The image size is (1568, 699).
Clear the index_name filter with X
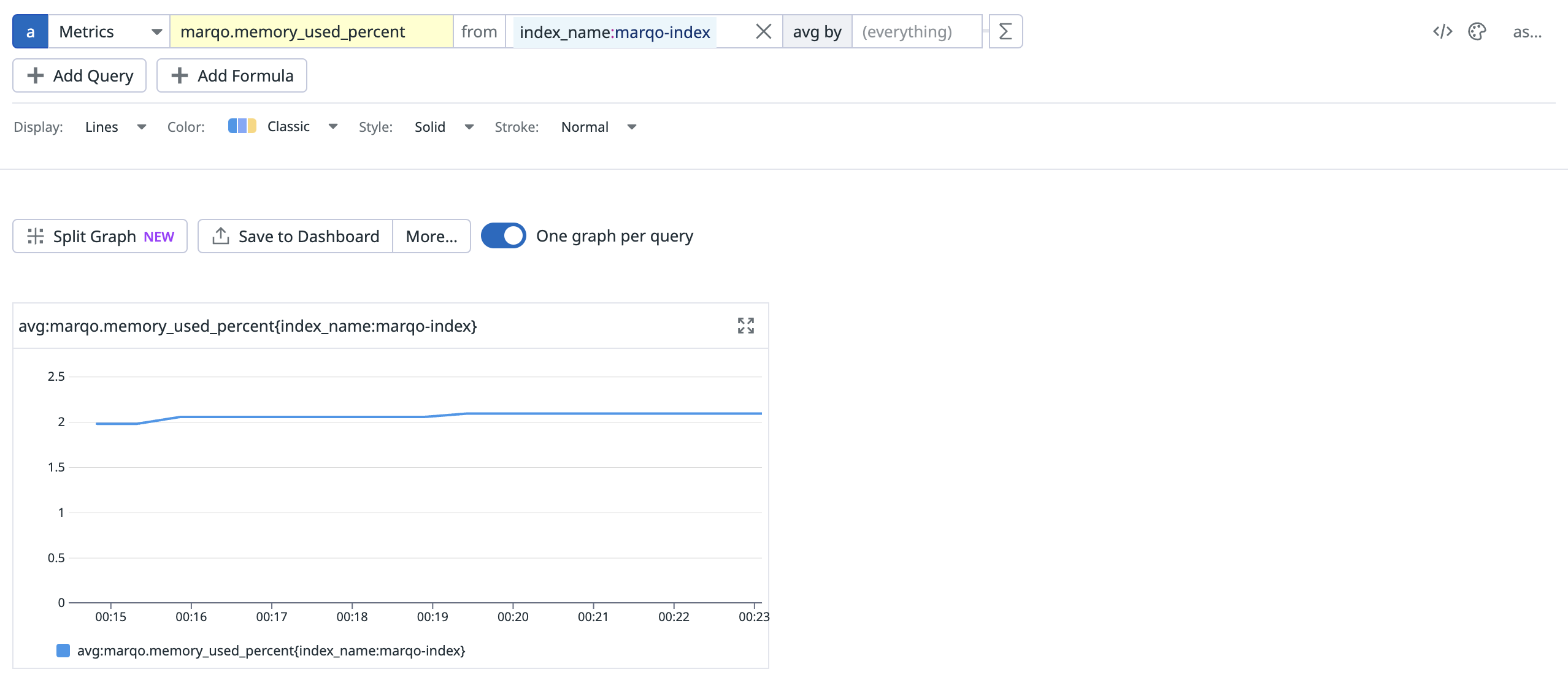(763, 32)
